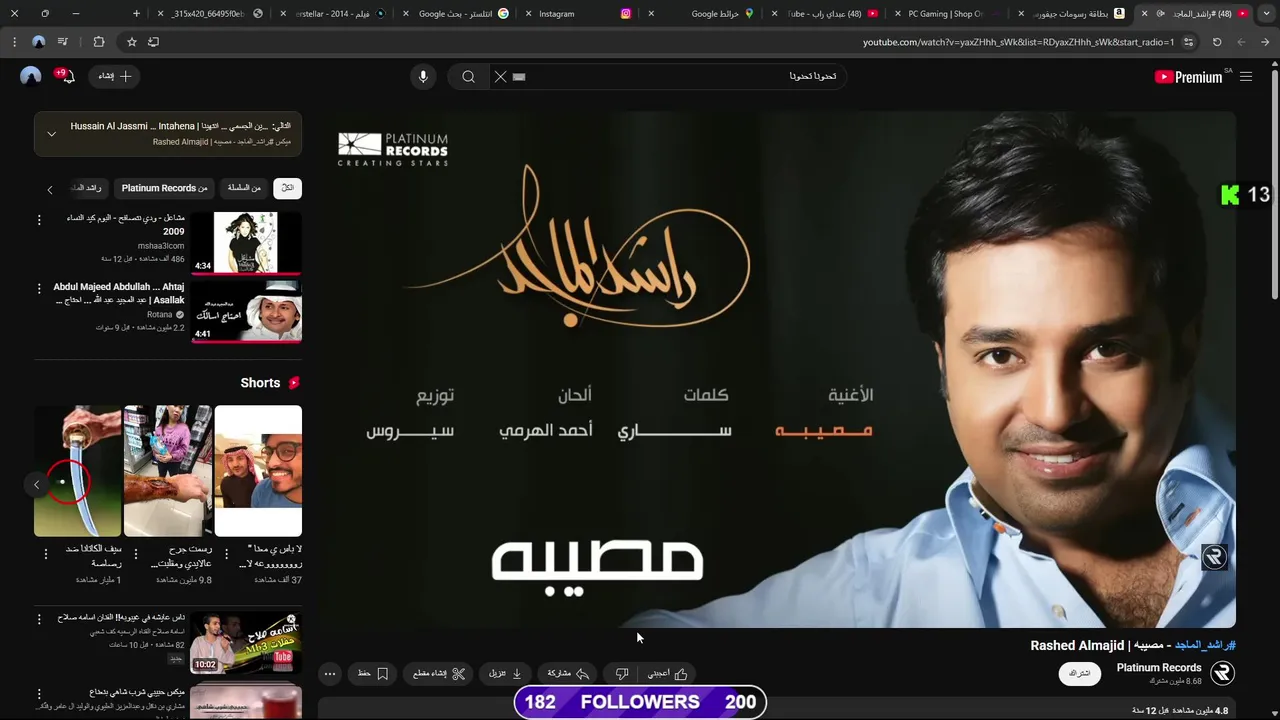The height and width of the screenshot is (720, 1280).
Task: Show more Shorts with carousel arrow
Action: (37, 485)
